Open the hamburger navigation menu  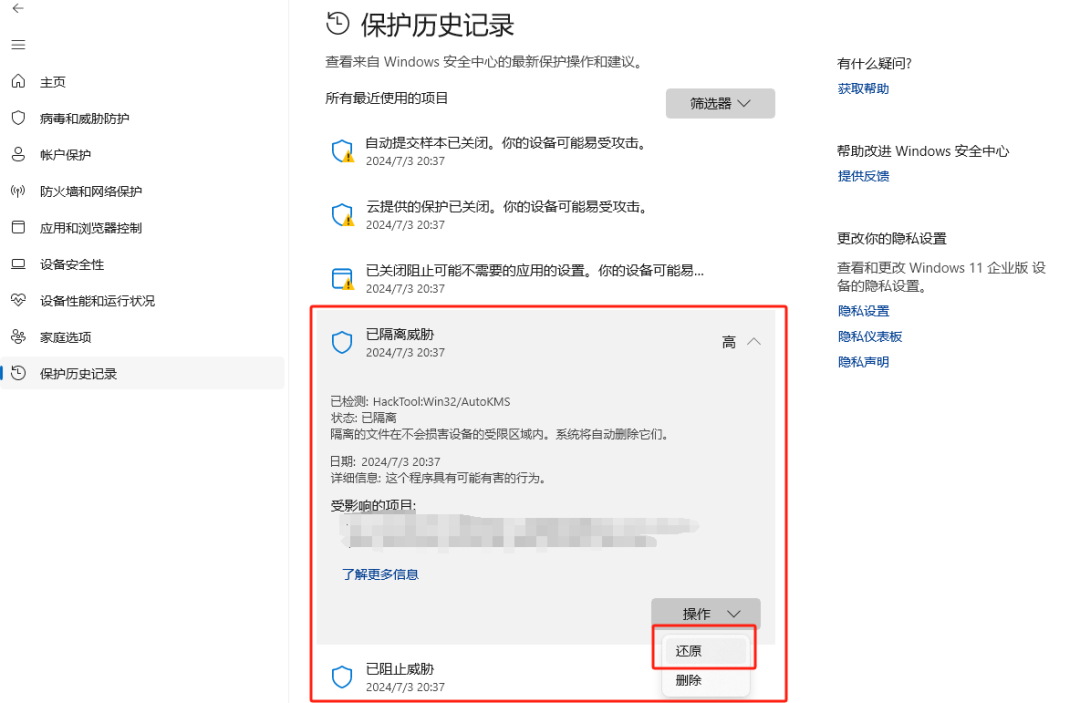(19, 45)
